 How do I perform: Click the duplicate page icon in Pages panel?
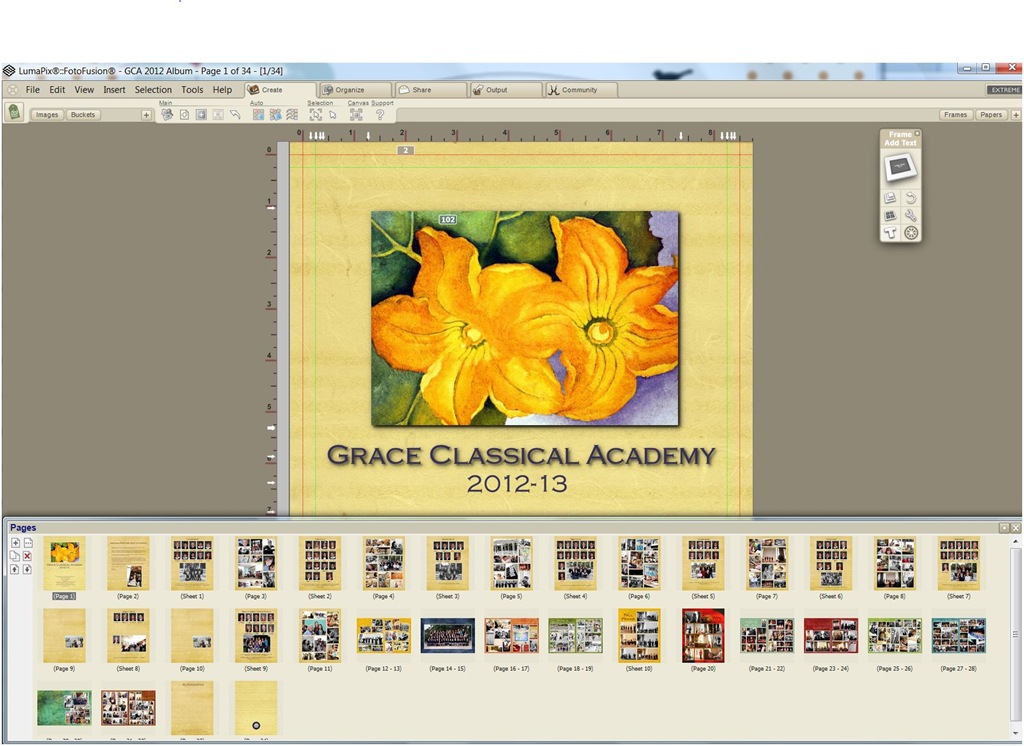coord(15,556)
